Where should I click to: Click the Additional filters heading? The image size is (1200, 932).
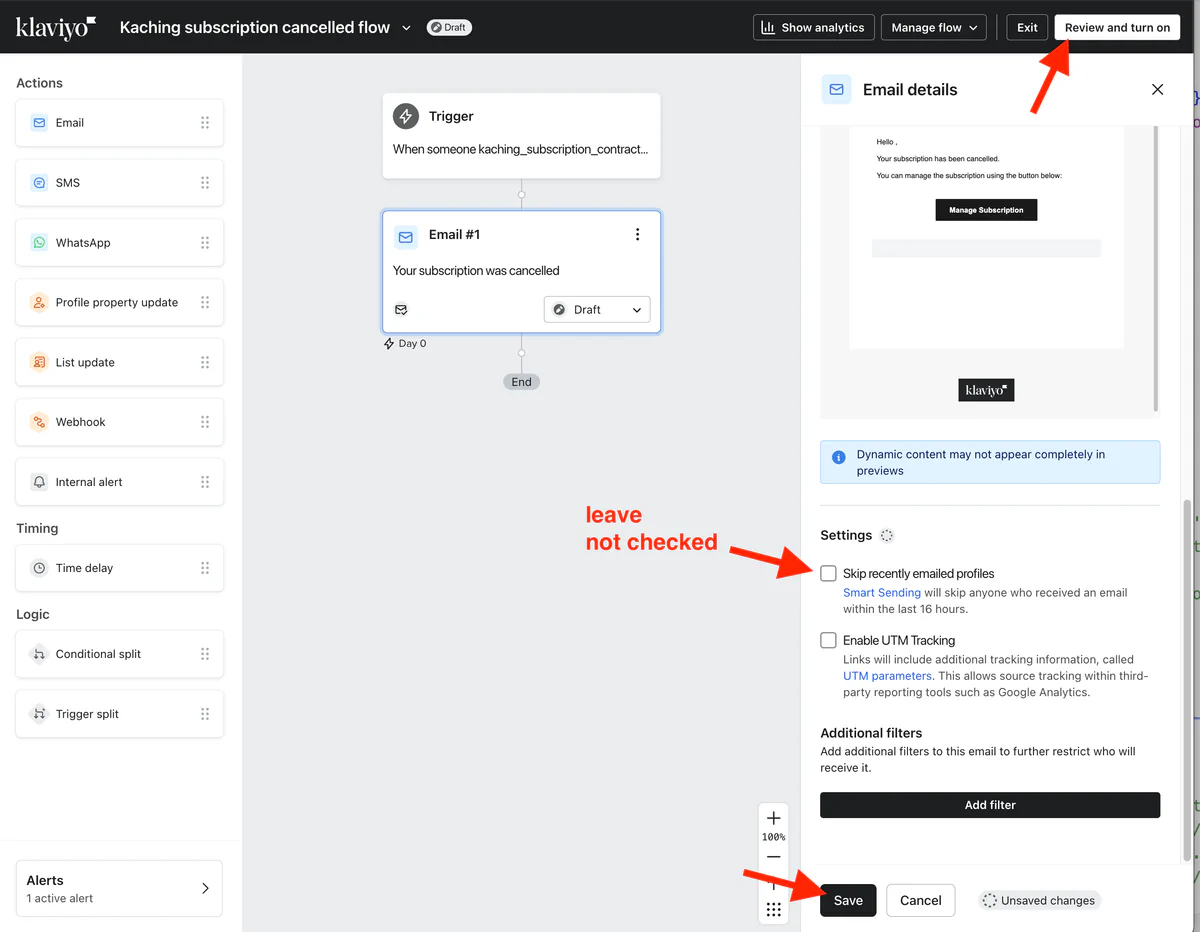pyautogui.click(x=871, y=733)
